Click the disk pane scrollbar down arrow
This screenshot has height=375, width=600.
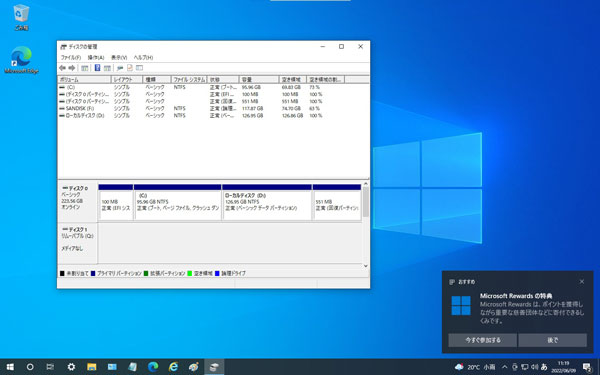pyautogui.click(x=366, y=266)
